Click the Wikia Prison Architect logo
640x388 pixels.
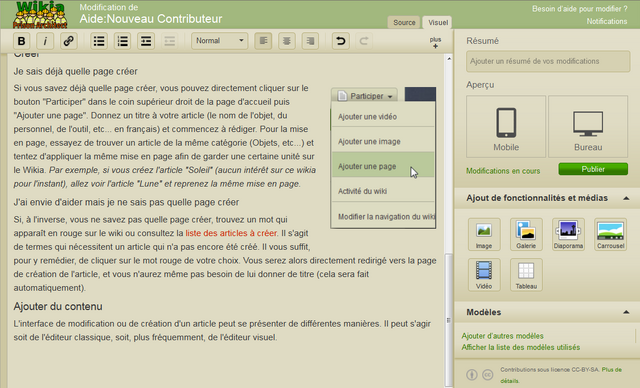(x=40, y=15)
